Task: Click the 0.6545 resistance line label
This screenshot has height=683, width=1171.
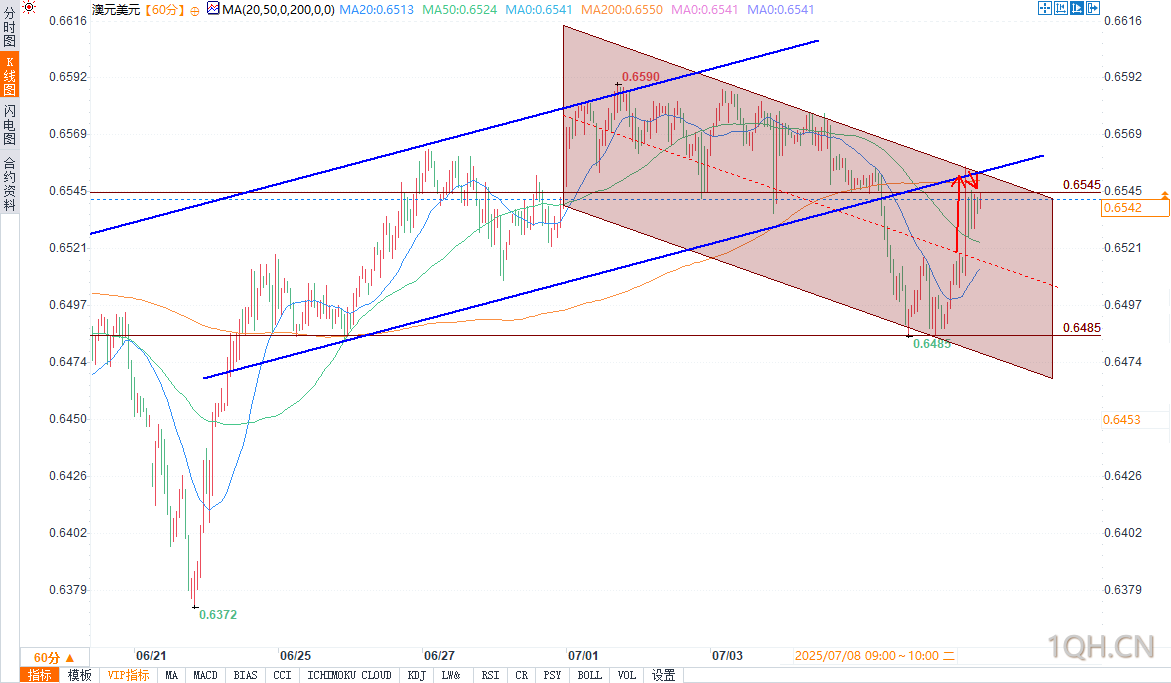Action: pos(1081,184)
